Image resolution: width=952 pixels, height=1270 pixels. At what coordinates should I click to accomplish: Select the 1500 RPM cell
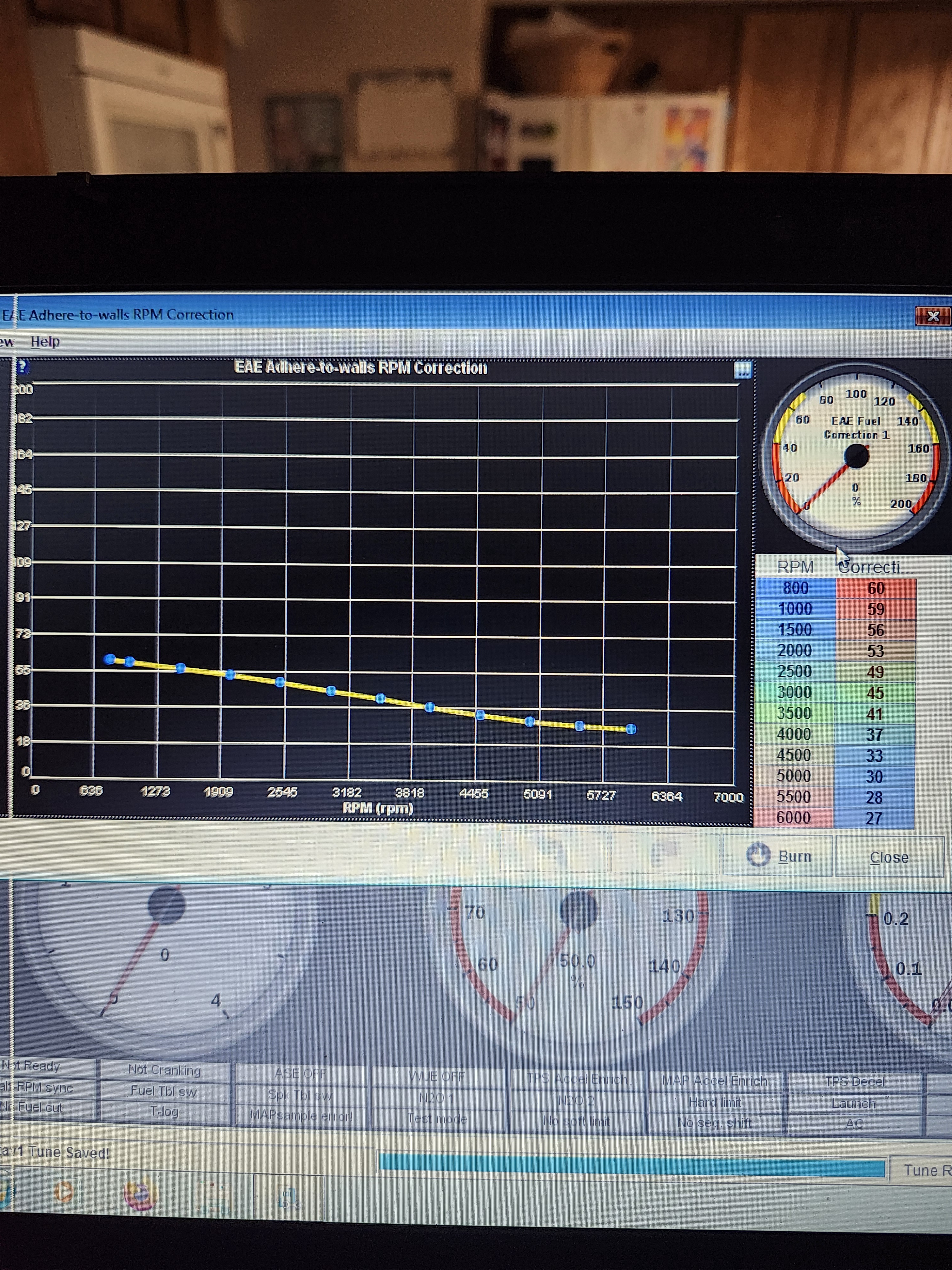pos(795,630)
